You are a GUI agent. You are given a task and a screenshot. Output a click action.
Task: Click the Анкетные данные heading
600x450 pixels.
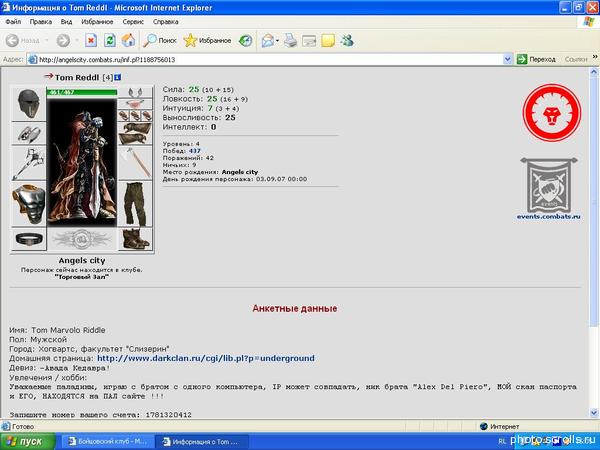(x=295, y=308)
